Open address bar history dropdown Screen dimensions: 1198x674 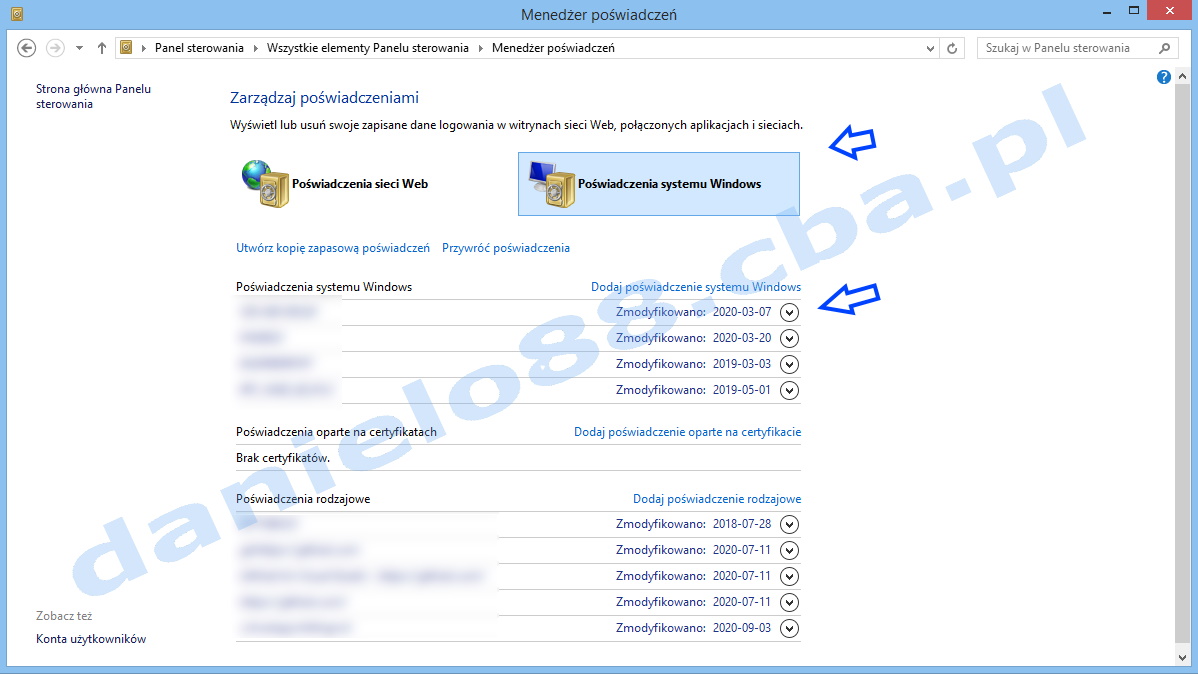930,48
